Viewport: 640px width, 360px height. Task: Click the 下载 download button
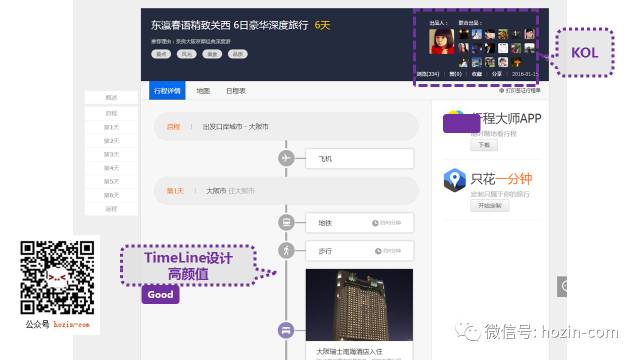tap(484, 145)
